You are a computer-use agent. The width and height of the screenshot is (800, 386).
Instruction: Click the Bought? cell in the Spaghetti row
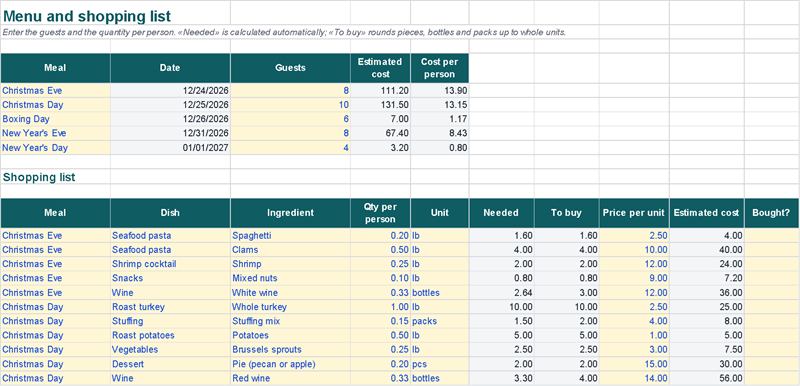click(771, 236)
